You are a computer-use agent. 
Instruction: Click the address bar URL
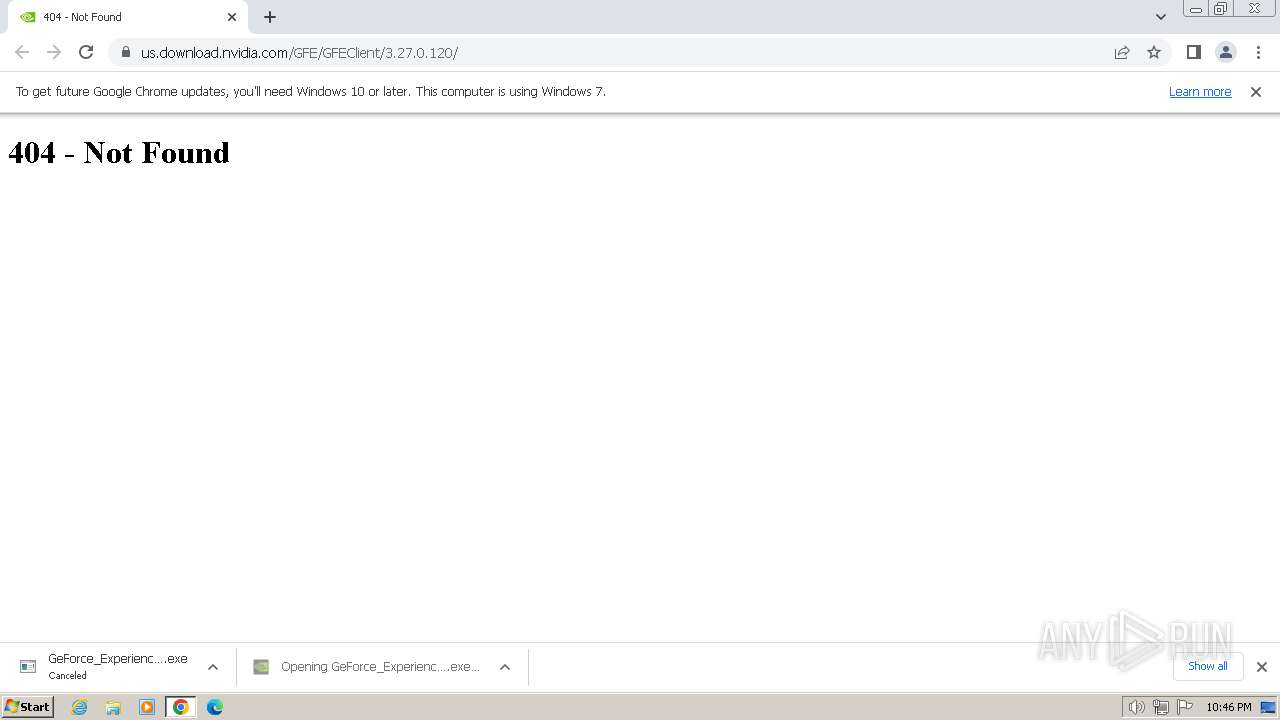pos(299,53)
